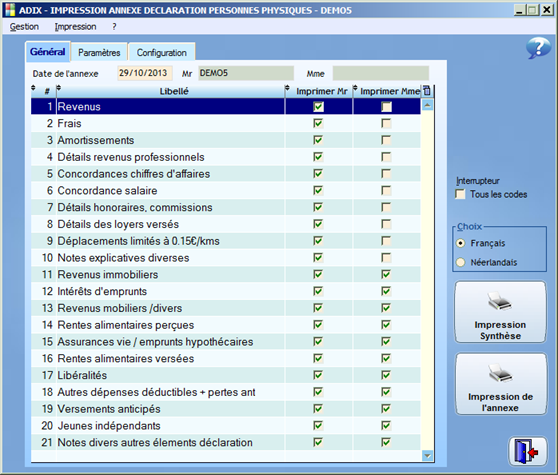This screenshot has height=475, width=558.
Task: Select Concordances chiffres d'affaires row
Action: pyautogui.click(x=226, y=174)
